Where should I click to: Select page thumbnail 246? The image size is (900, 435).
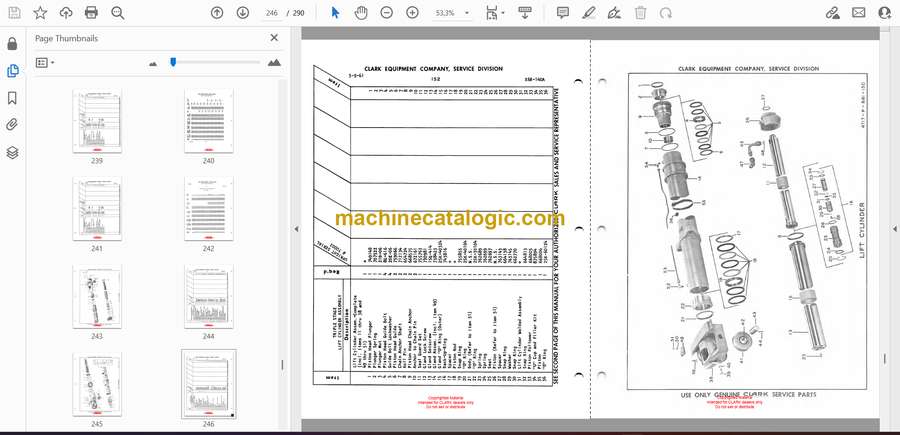pos(208,384)
